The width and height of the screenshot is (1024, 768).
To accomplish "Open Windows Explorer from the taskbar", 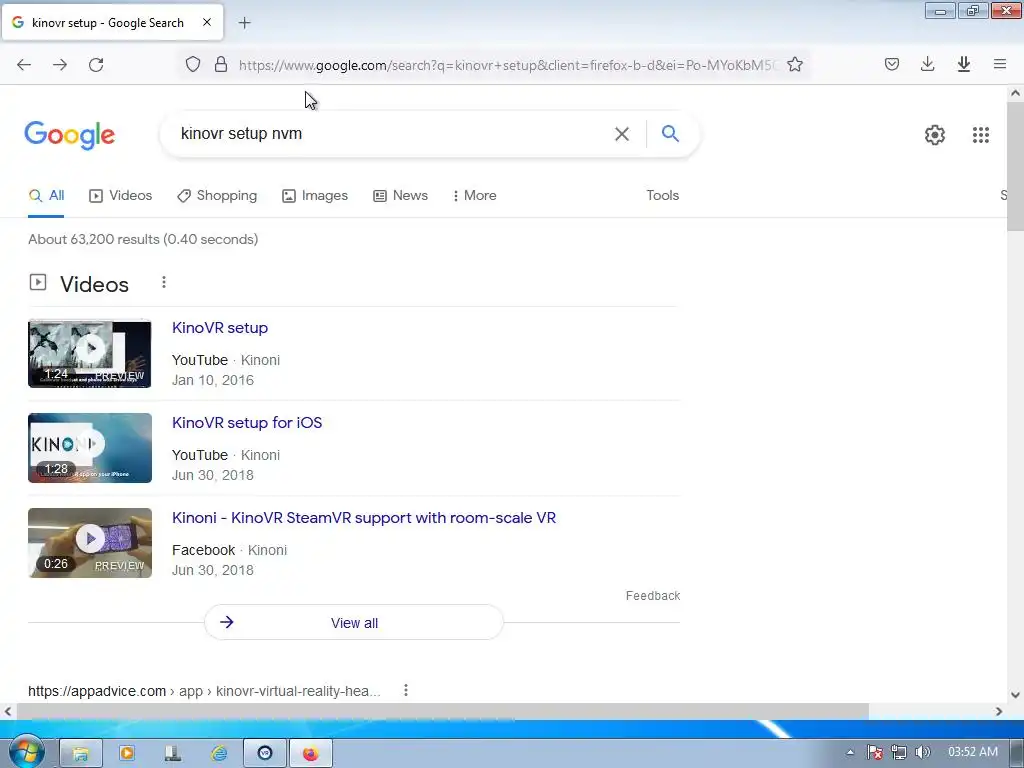I will 80,754.
